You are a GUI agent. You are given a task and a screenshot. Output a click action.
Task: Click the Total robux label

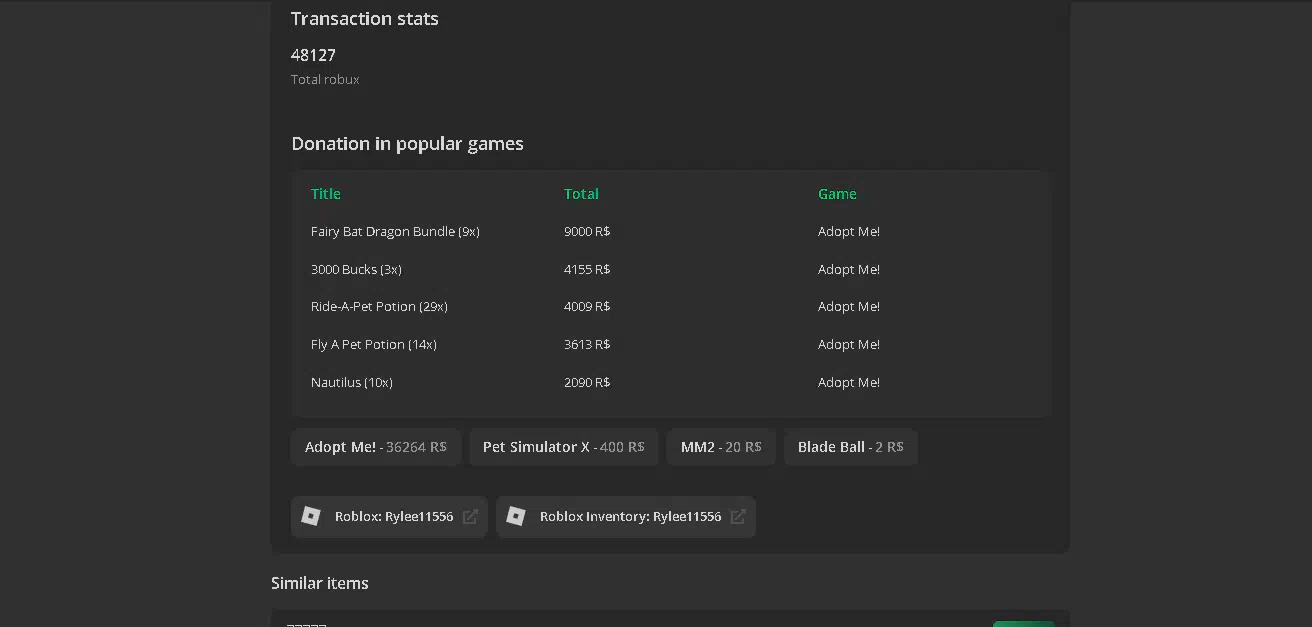[x=325, y=80]
